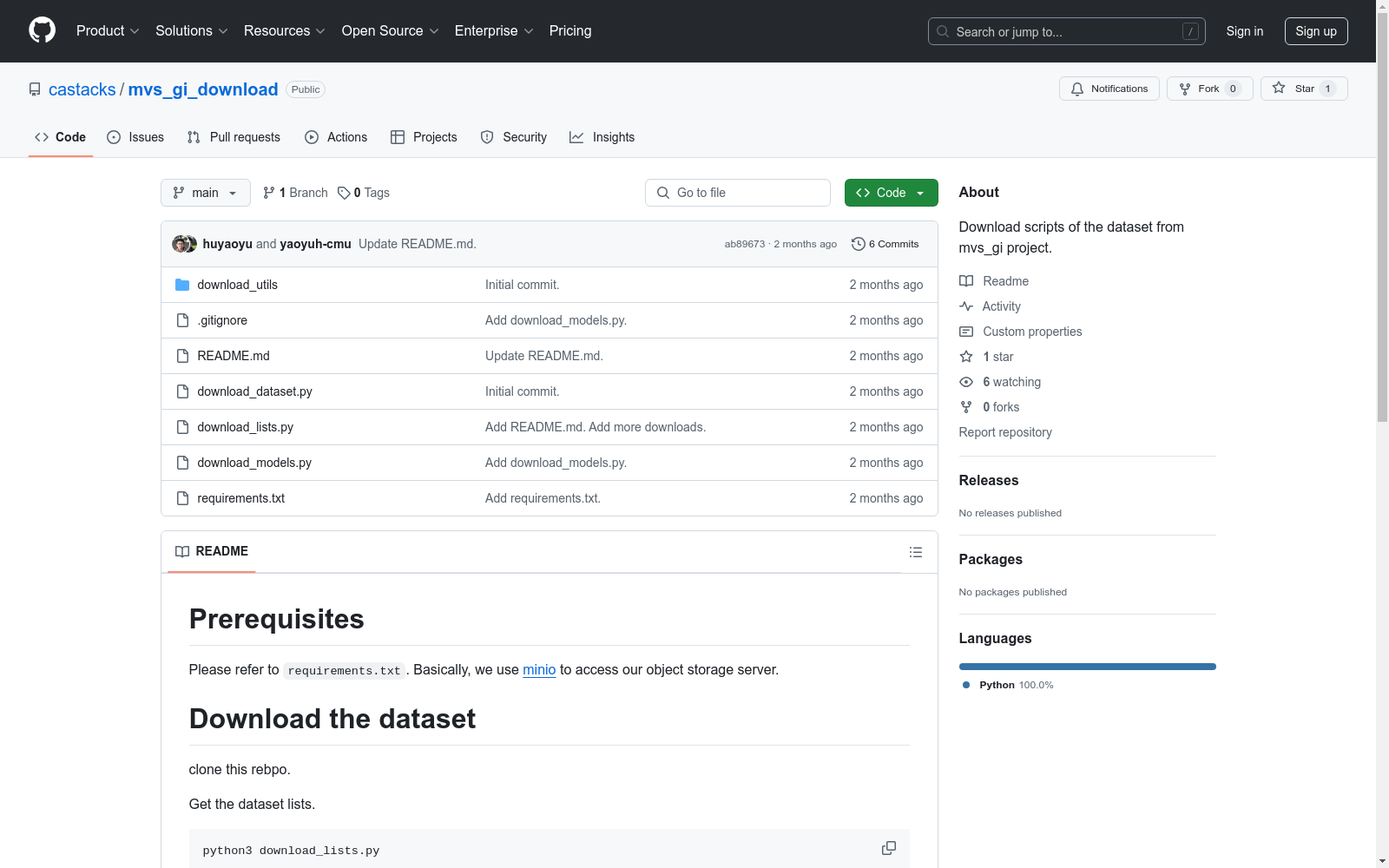
Task: Click the book icon on the README tab
Action: (182, 552)
